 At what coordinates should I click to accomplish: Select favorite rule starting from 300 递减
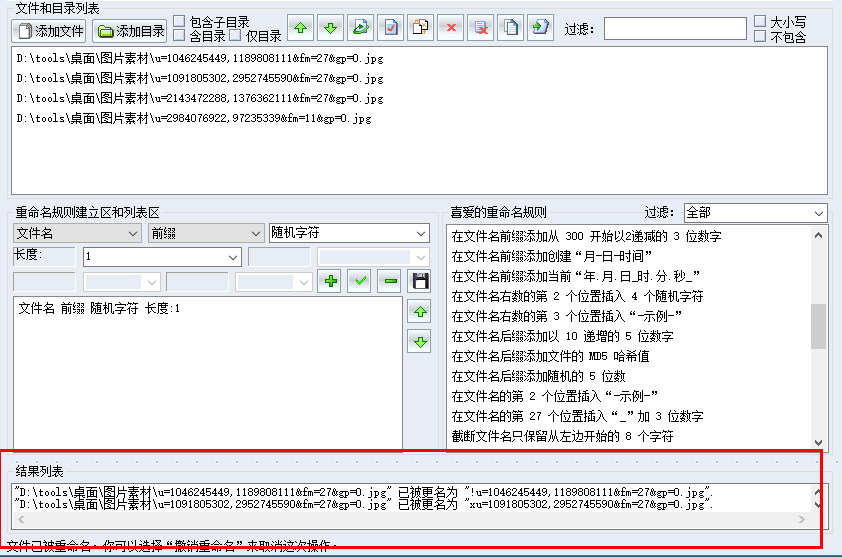pos(586,236)
